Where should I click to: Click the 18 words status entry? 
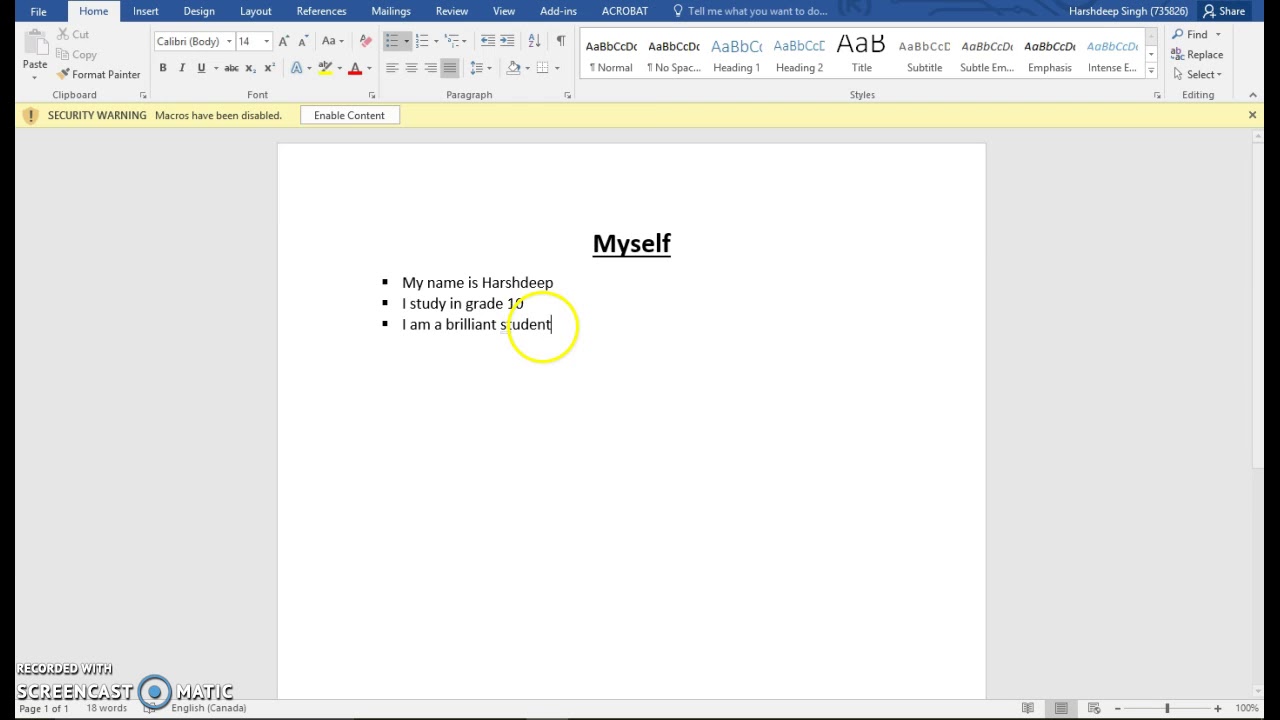106,708
